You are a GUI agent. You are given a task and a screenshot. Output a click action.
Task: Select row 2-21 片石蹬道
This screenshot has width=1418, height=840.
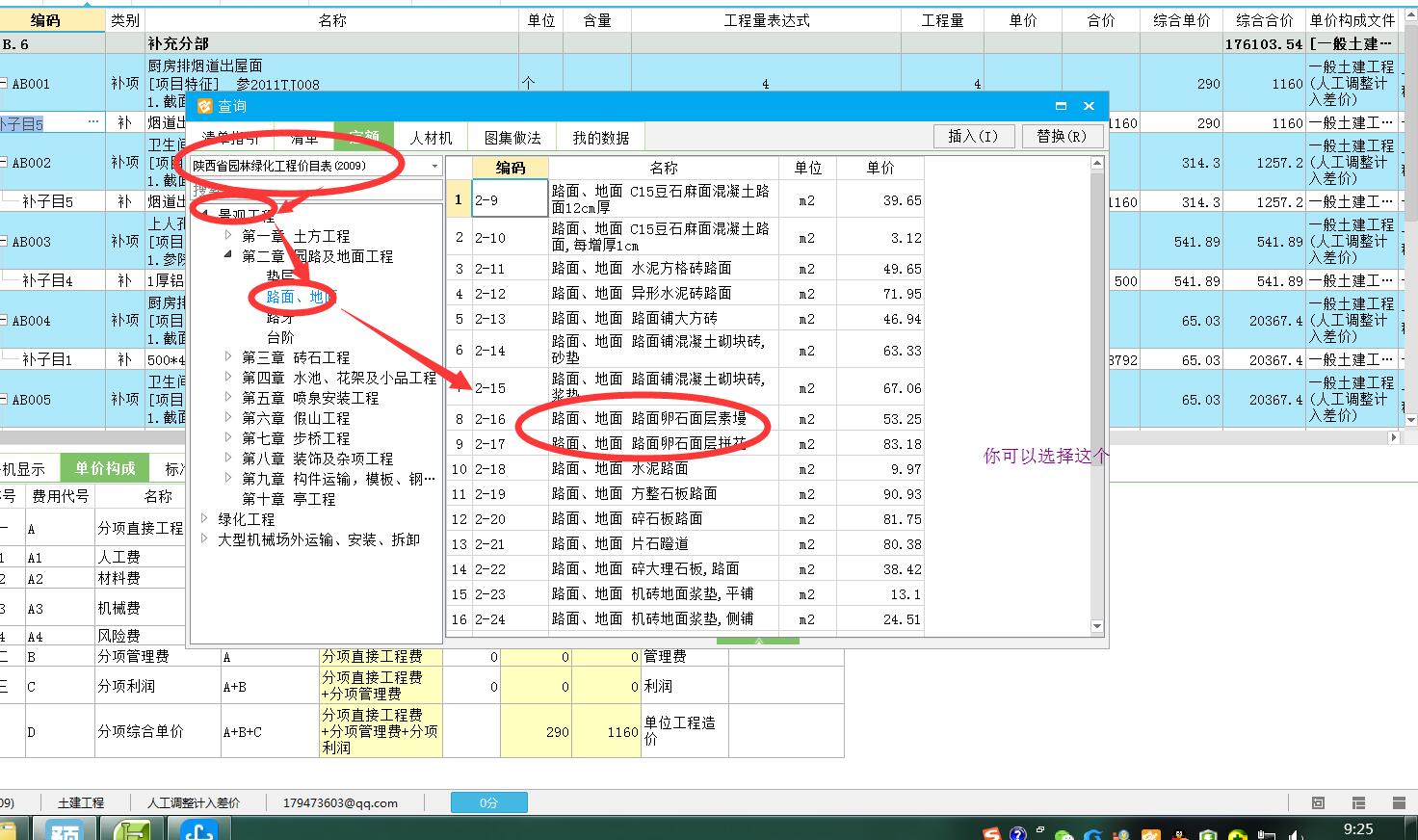point(685,544)
